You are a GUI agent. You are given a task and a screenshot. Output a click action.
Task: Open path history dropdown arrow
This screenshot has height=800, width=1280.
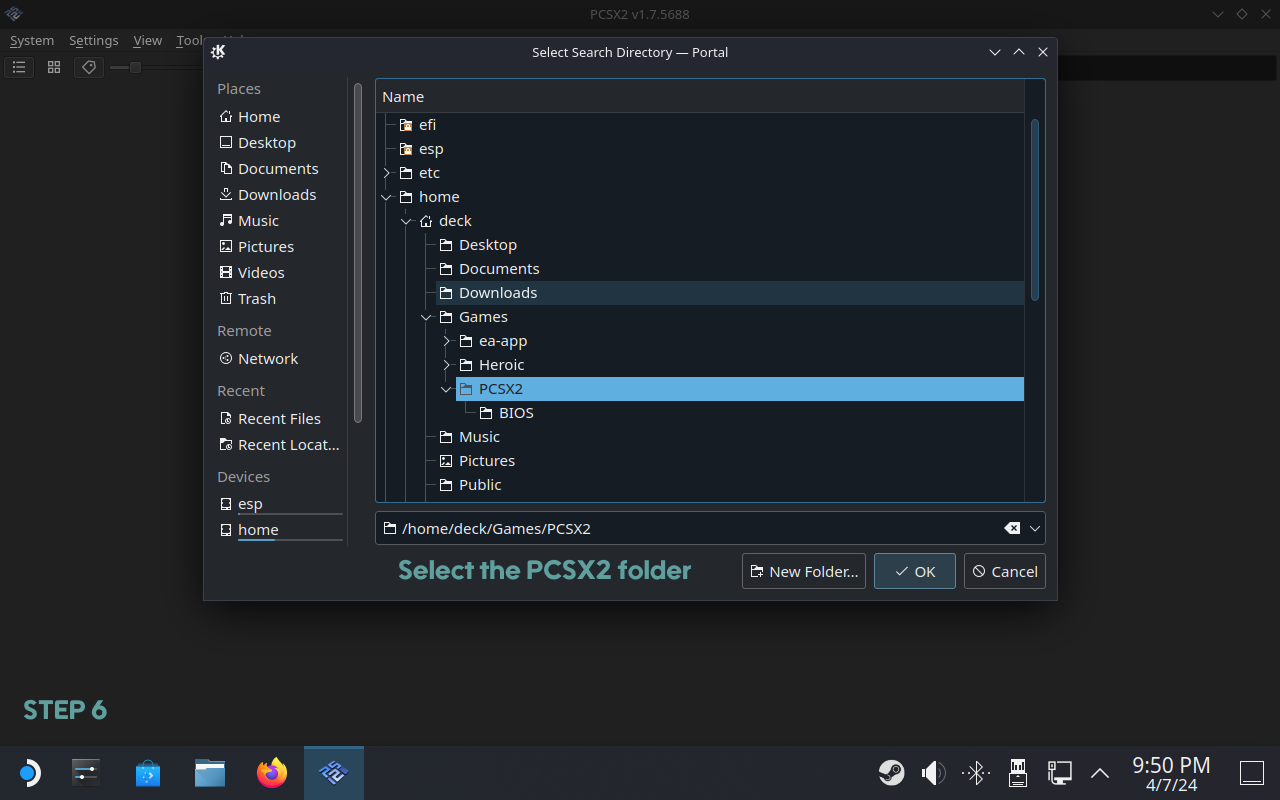click(1035, 528)
